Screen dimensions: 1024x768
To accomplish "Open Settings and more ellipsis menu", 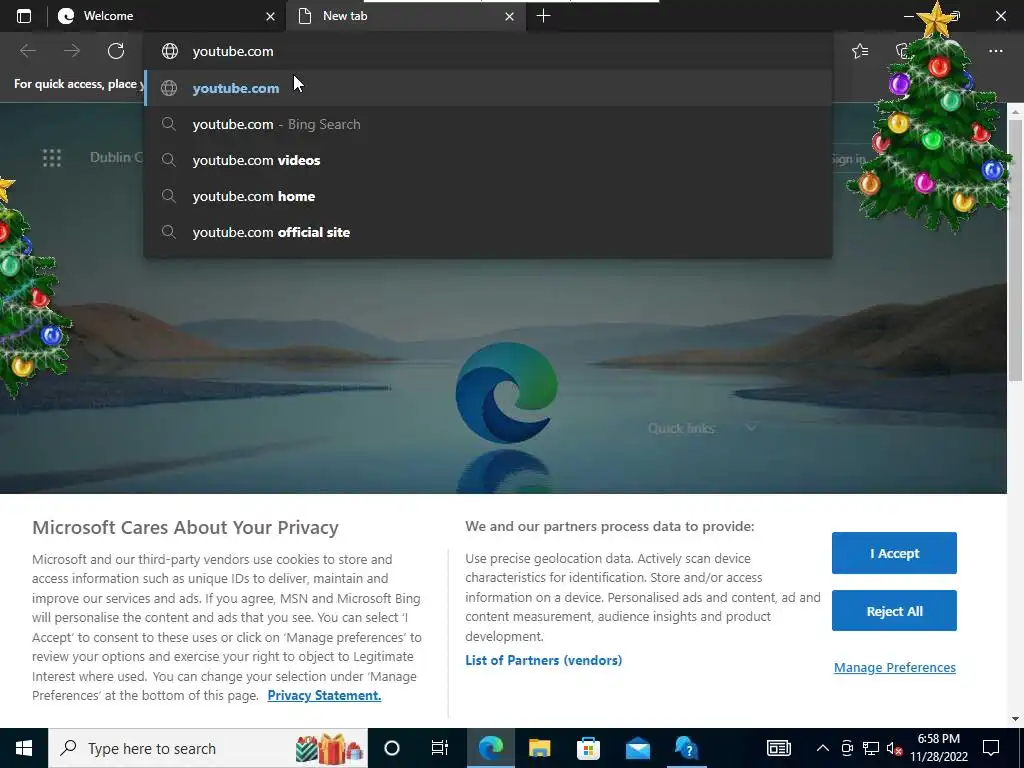I will click(995, 51).
